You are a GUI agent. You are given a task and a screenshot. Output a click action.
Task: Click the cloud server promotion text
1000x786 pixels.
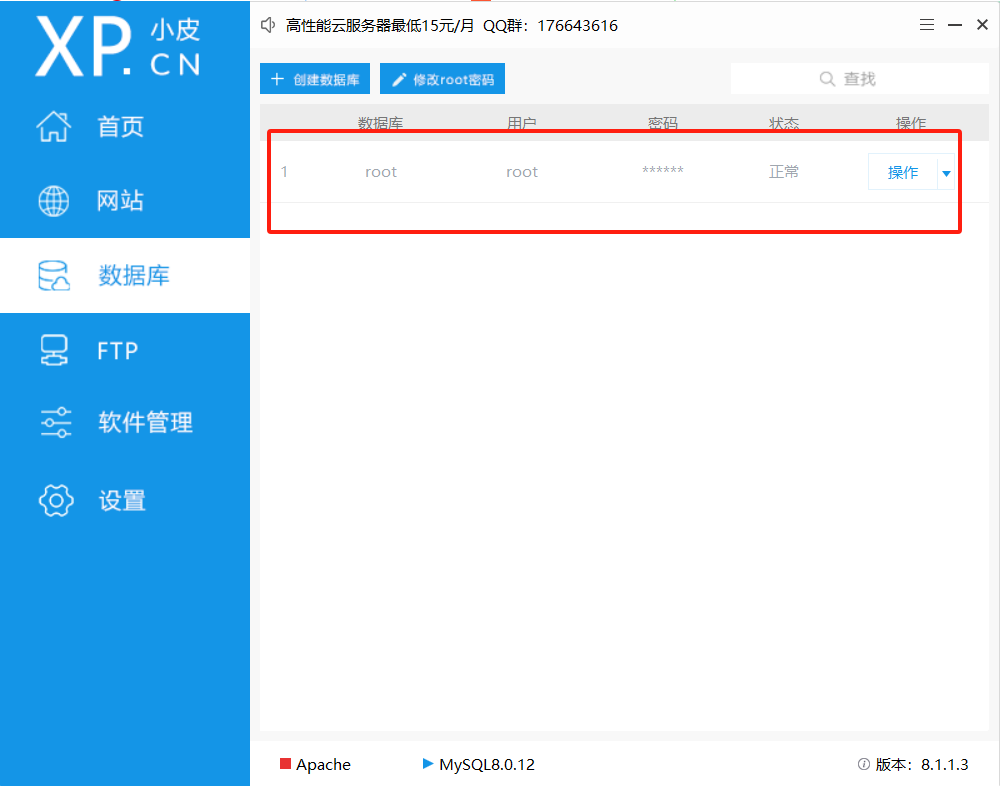click(452, 26)
